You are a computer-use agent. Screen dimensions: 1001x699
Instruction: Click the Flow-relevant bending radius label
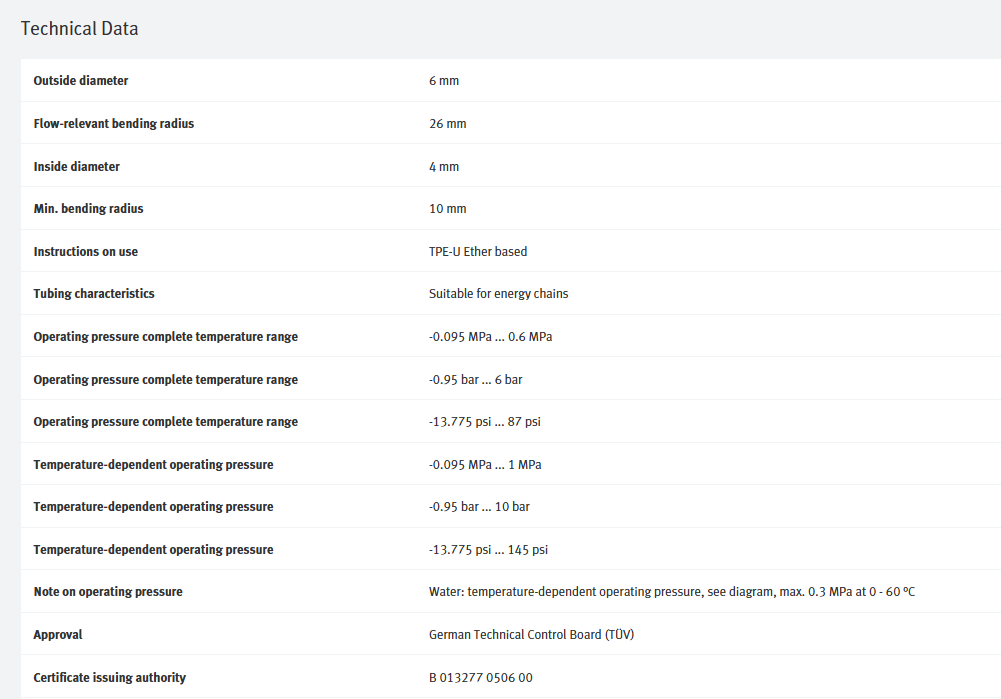(x=114, y=124)
